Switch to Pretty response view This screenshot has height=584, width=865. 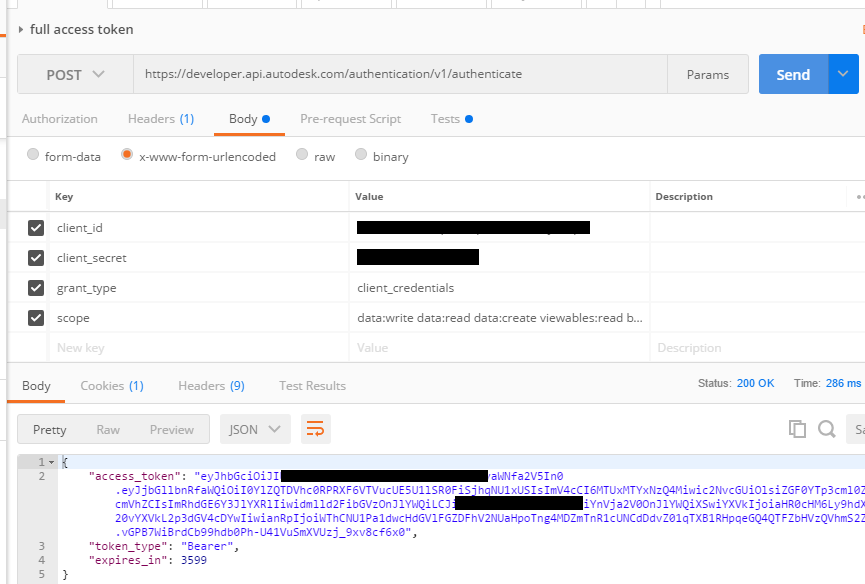pos(50,430)
